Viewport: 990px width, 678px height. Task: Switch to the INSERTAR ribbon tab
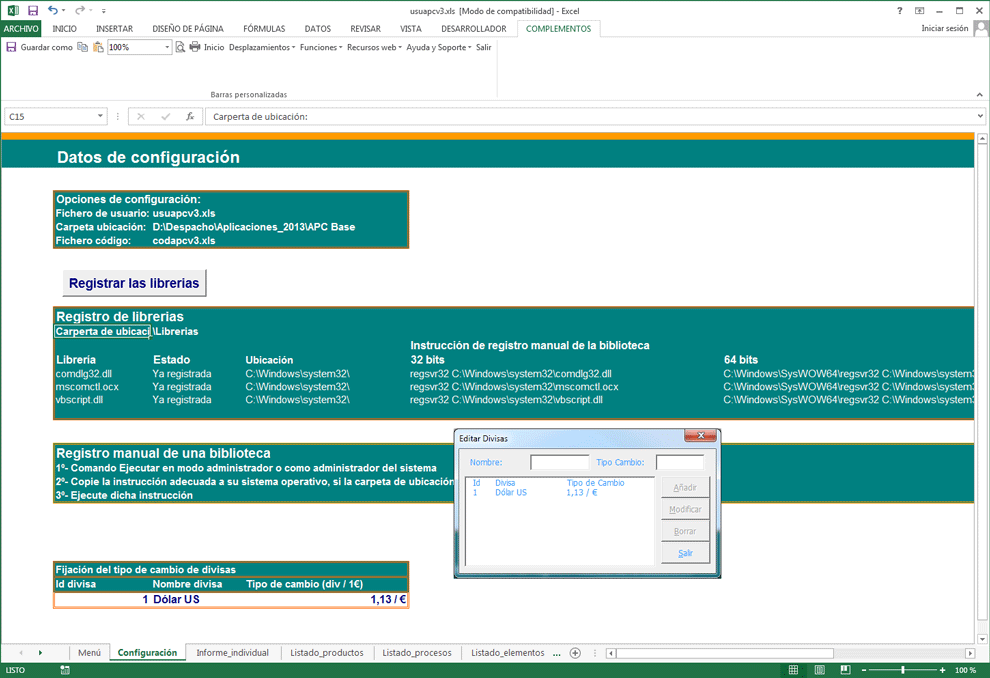[x=114, y=28]
